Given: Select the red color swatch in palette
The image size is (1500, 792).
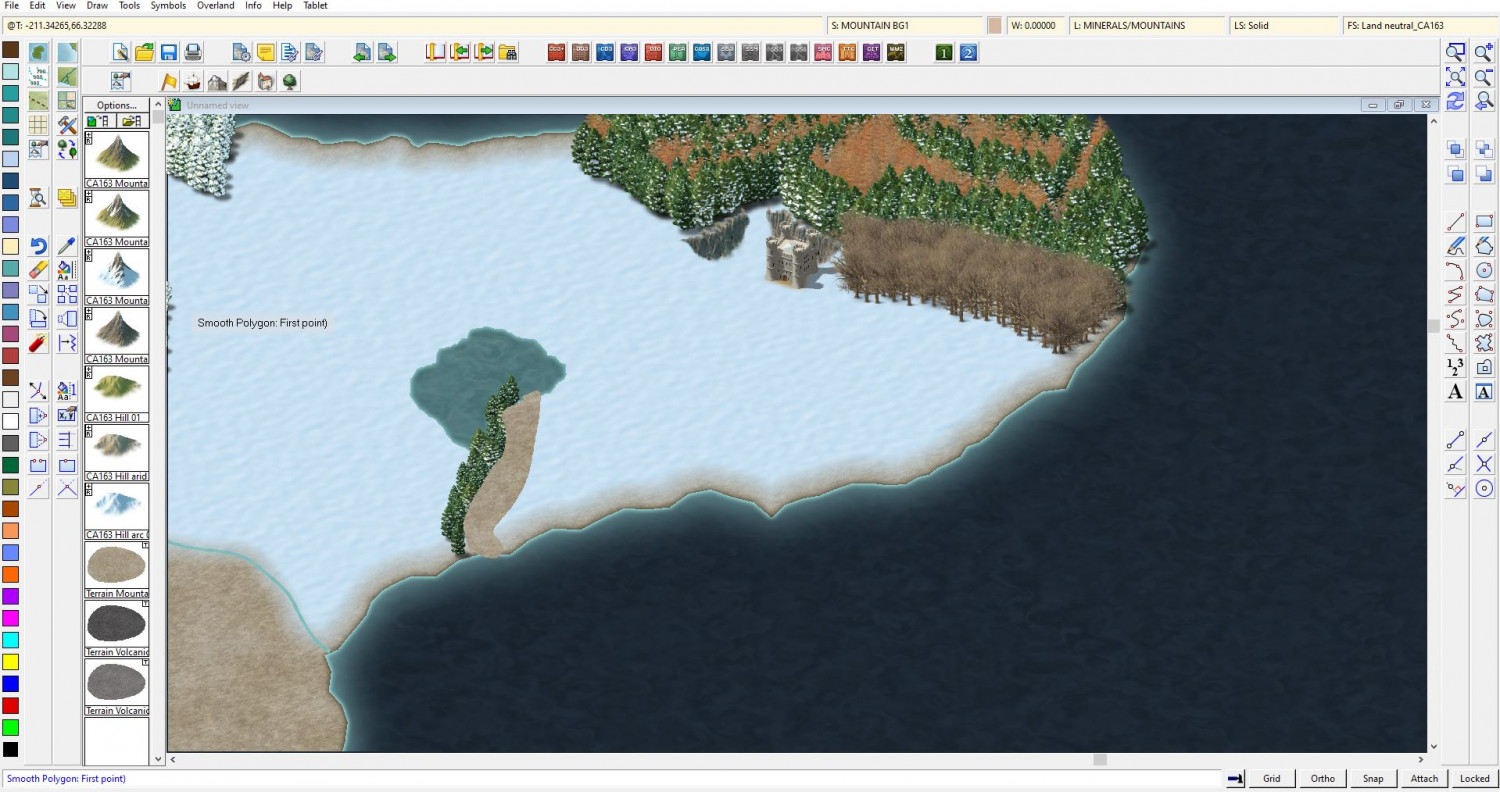Looking at the screenshot, I should [x=10, y=706].
